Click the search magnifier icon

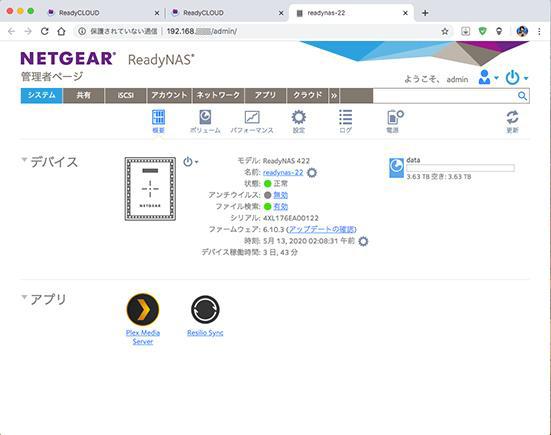coord(522,96)
